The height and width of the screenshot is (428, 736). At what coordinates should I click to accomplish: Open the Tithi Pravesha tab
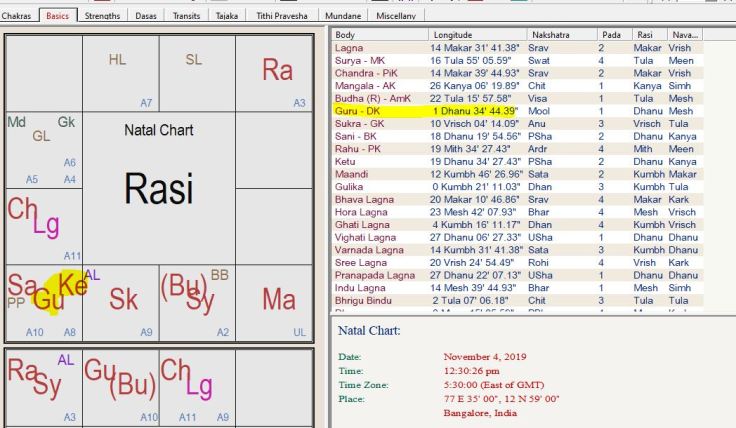(x=282, y=15)
